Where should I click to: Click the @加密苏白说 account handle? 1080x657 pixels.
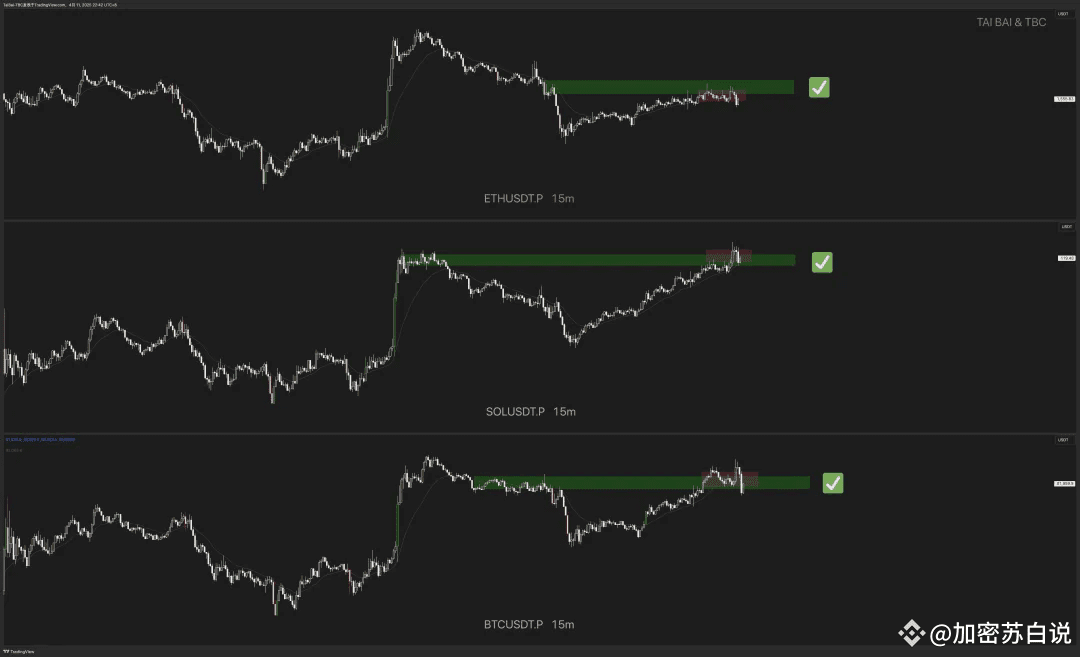tap(1000, 633)
